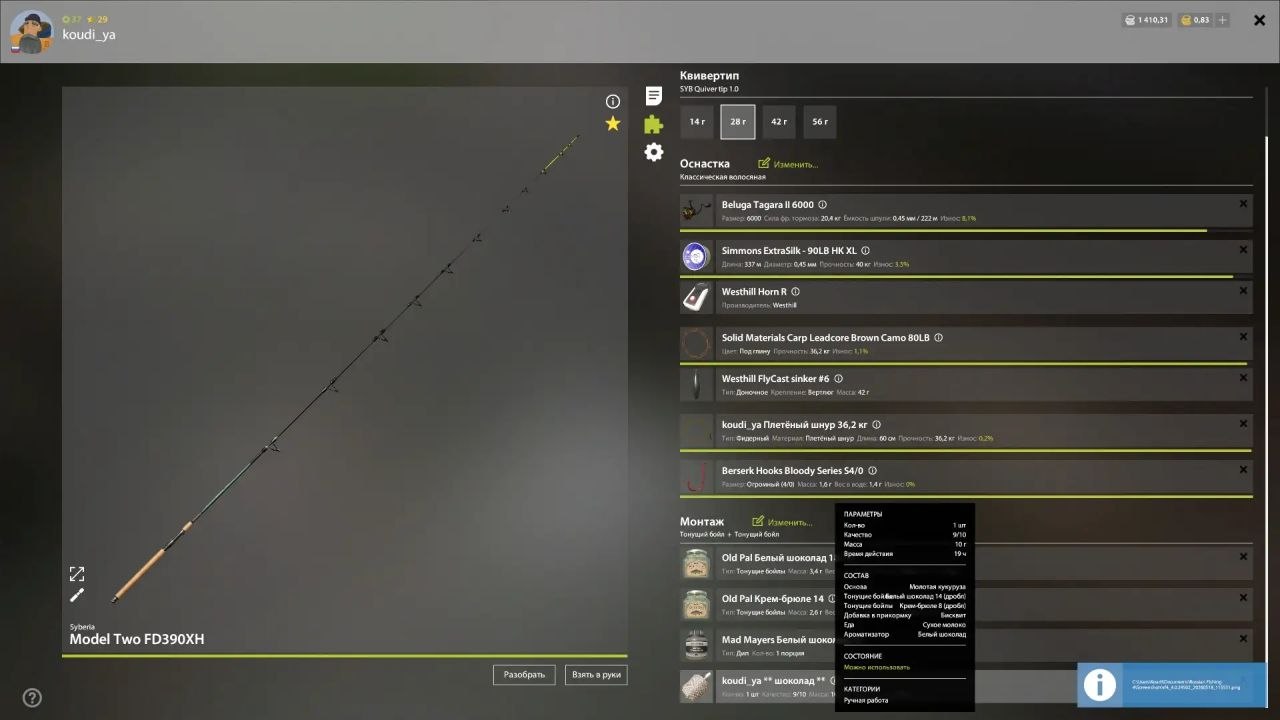Click the rod info icon in preview

click(x=613, y=101)
